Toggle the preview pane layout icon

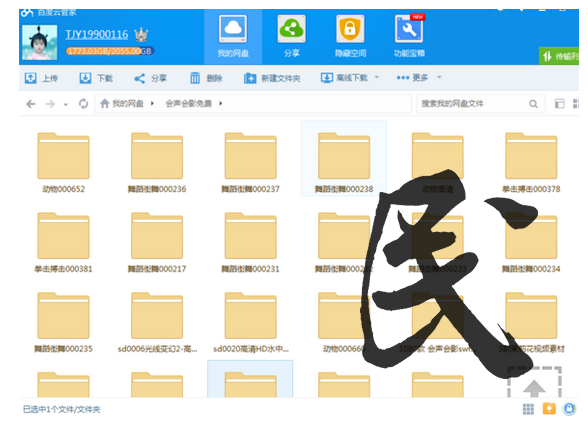pos(560,104)
